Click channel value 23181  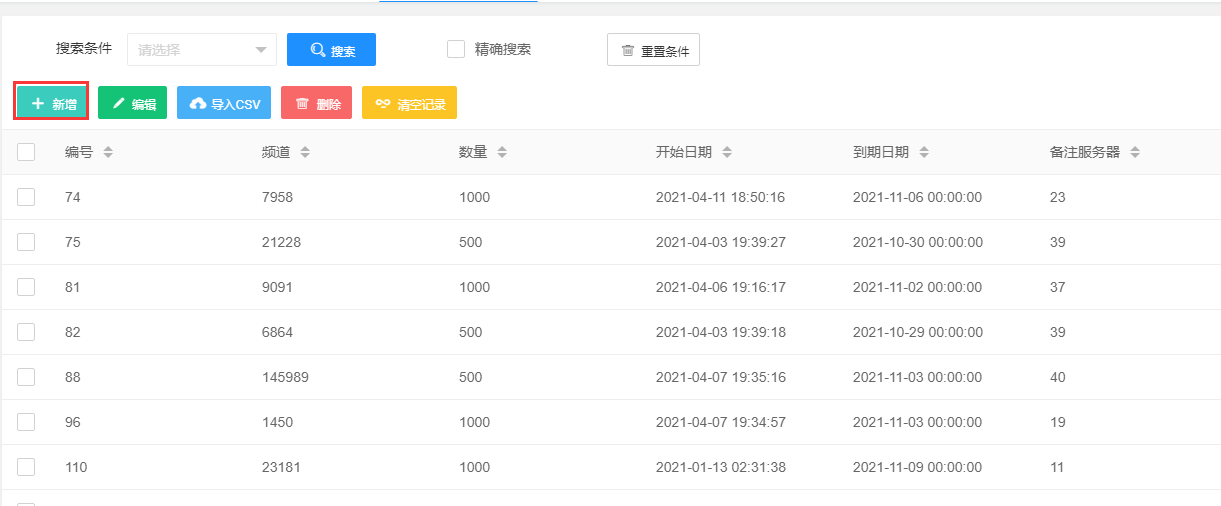[282, 467]
